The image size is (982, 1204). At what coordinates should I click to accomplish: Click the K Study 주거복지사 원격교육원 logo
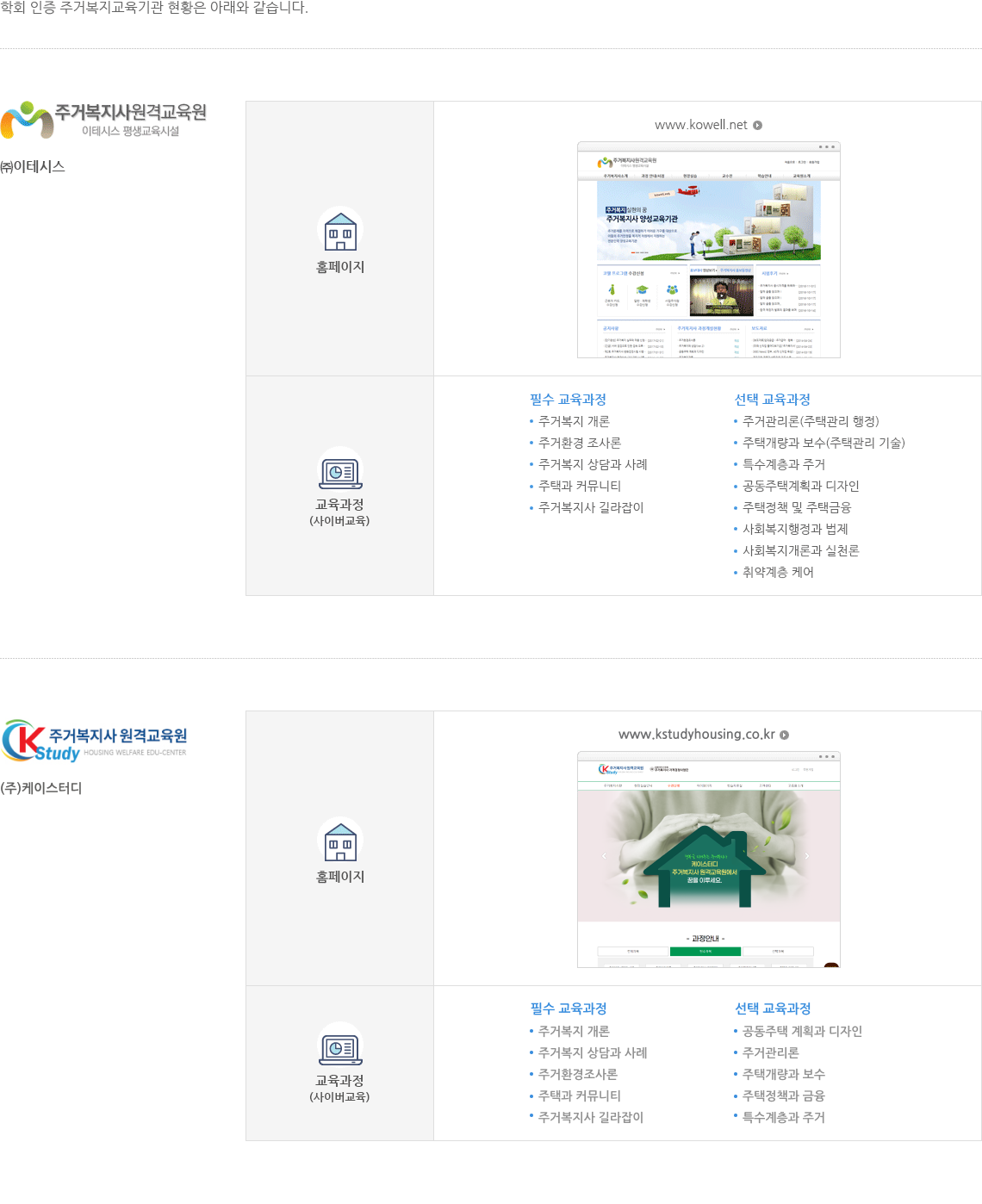pyautogui.click(x=94, y=741)
